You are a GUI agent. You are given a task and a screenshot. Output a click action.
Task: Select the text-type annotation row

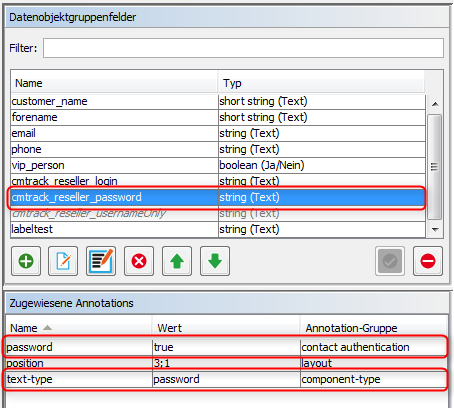point(226,379)
